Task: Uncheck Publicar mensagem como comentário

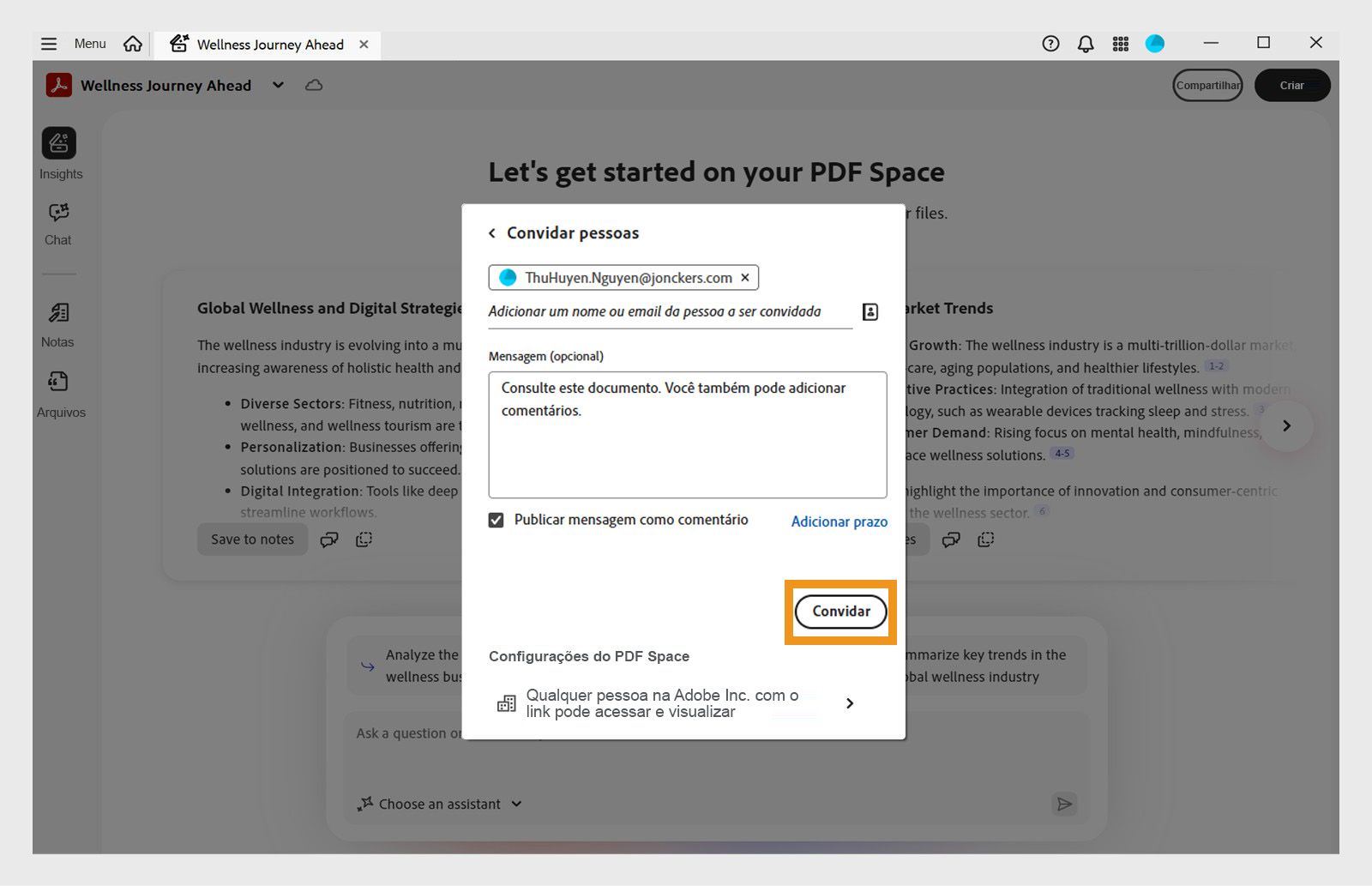Action: [x=496, y=519]
